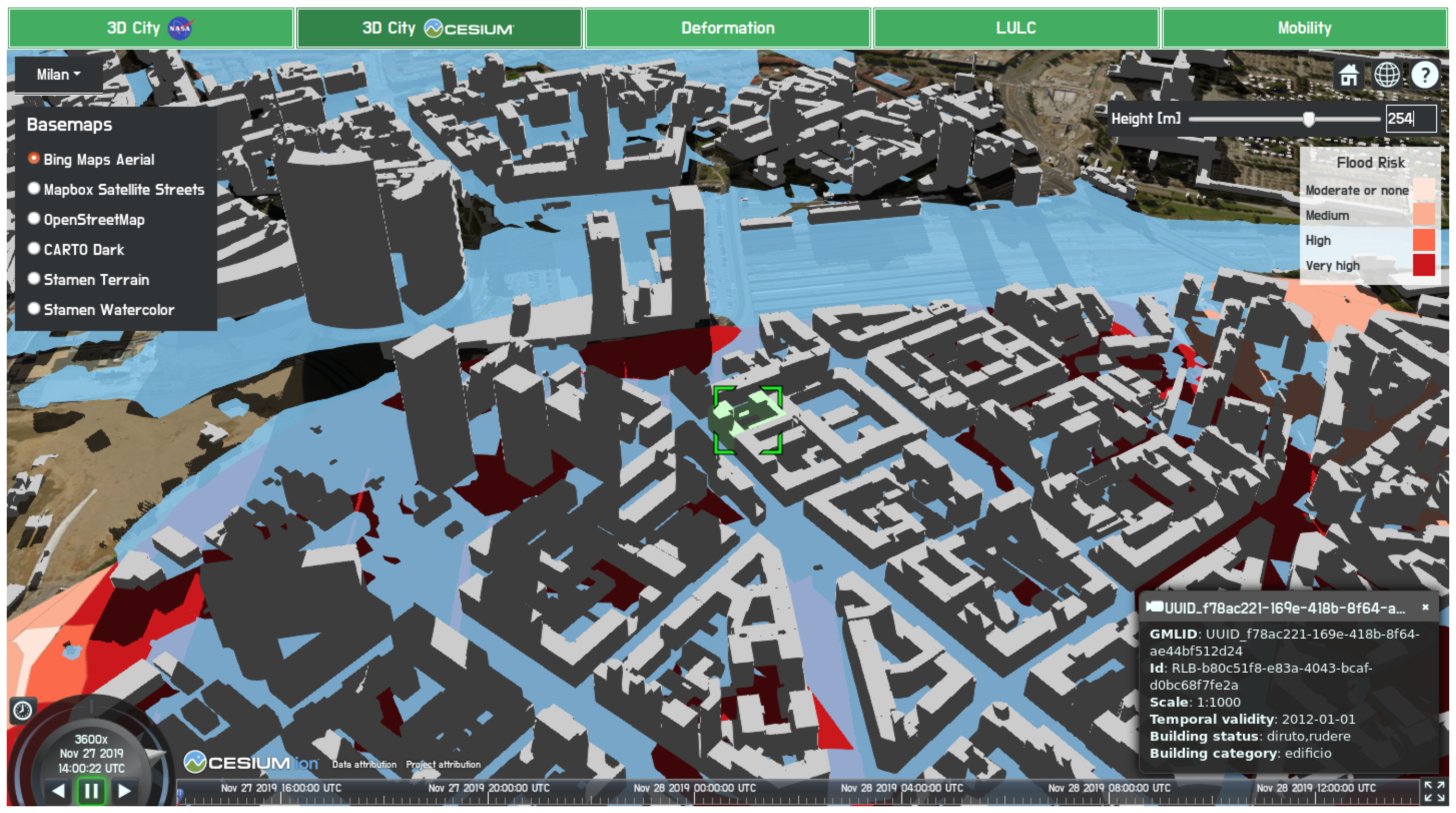Open the Mobility tab
The image size is (1456, 813).
(x=1305, y=28)
